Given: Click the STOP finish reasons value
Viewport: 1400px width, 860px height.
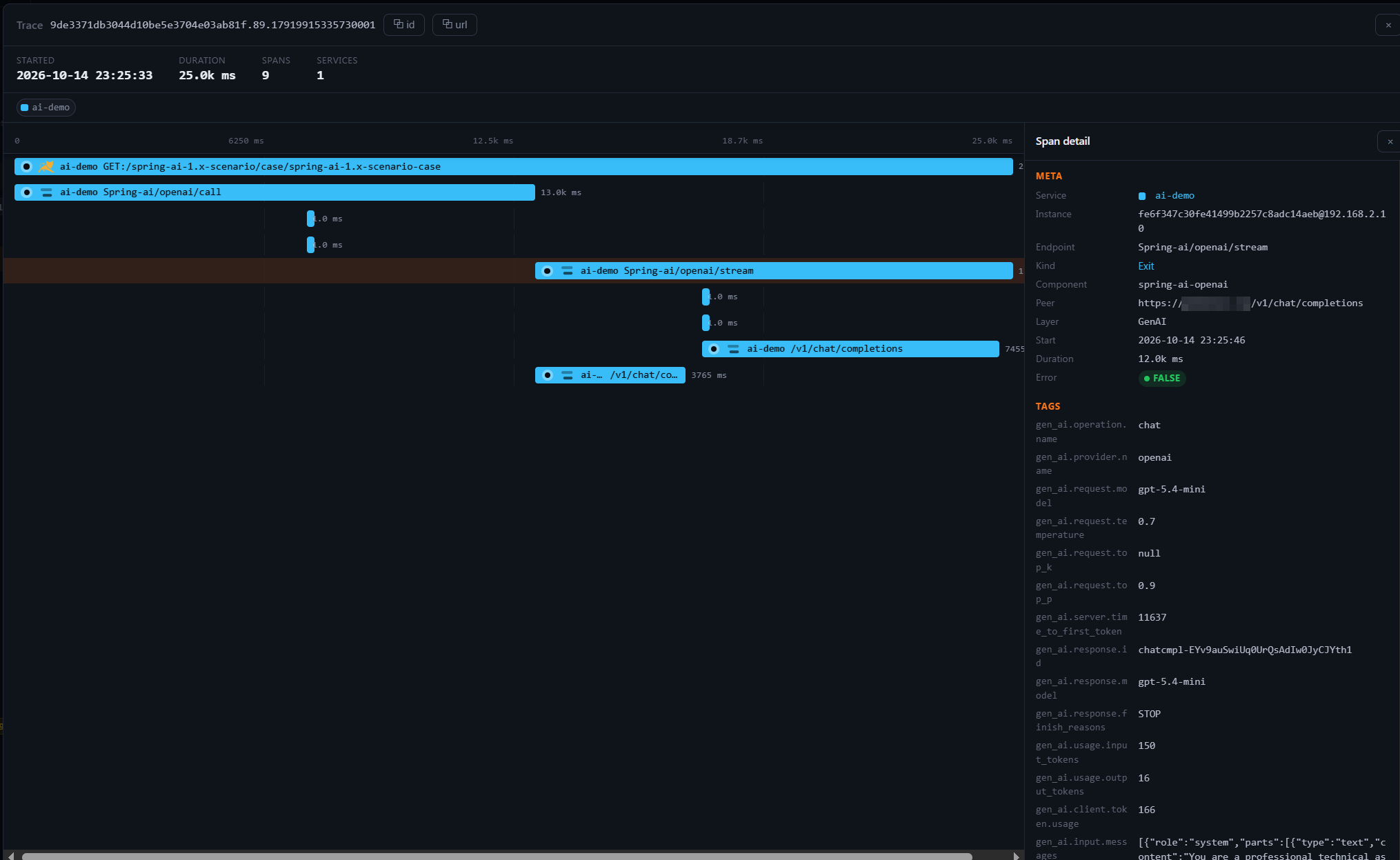Looking at the screenshot, I should tap(1149, 714).
